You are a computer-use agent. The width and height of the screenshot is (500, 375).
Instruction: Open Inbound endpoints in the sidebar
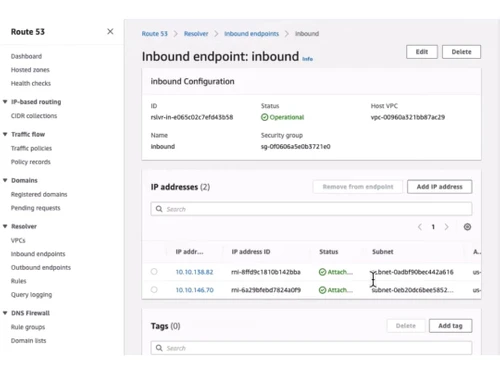click(38, 254)
